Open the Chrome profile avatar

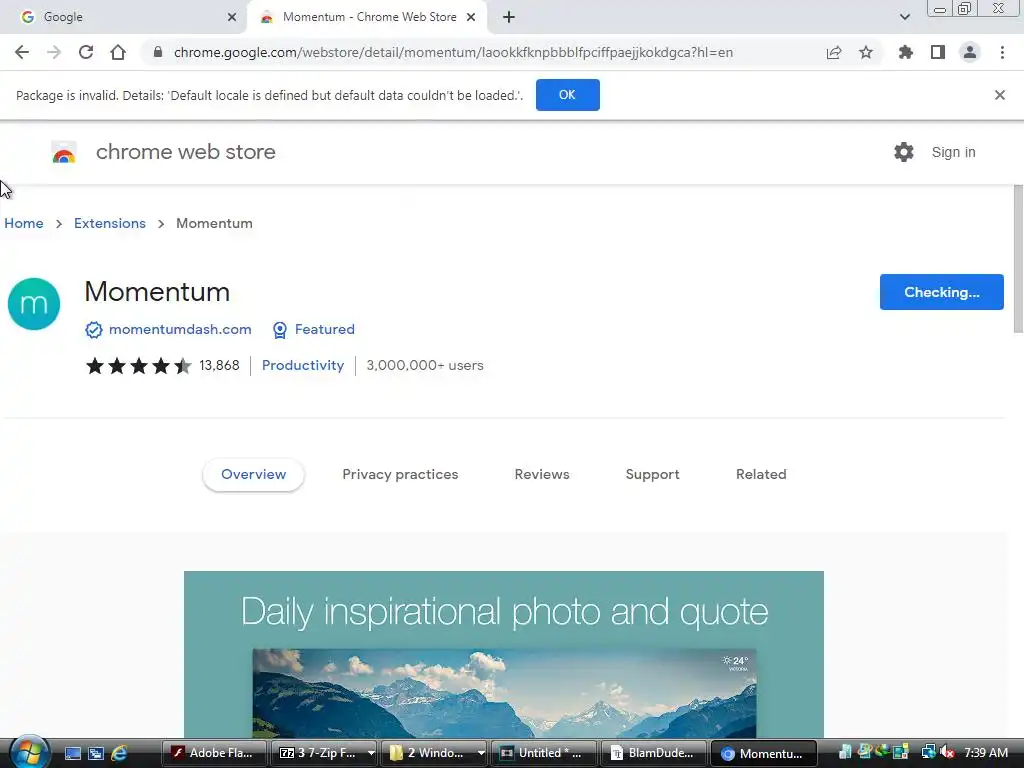[970, 52]
